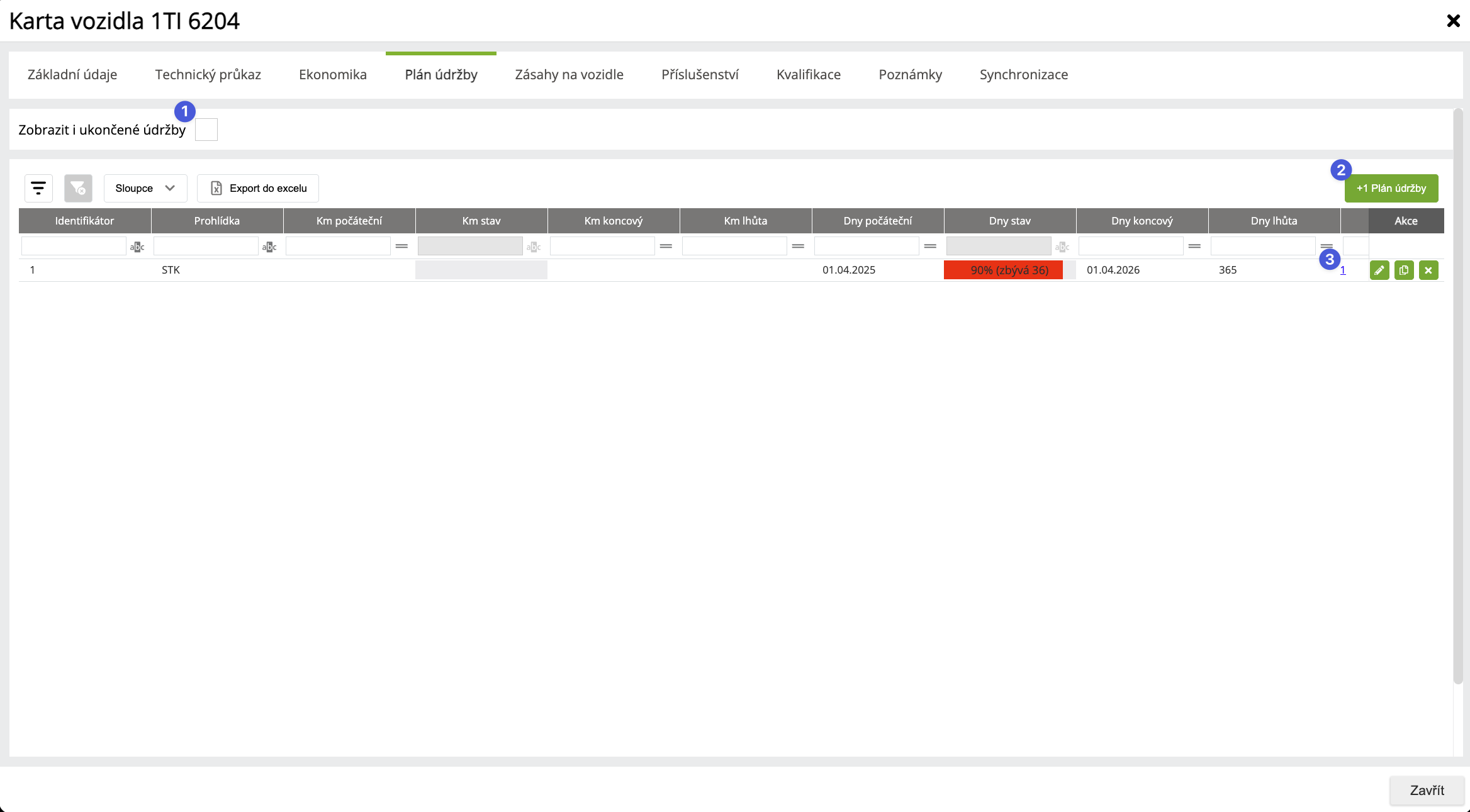The height and width of the screenshot is (812, 1470).
Task: Click the +1 Plán údržby button
Action: coord(1391,188)
